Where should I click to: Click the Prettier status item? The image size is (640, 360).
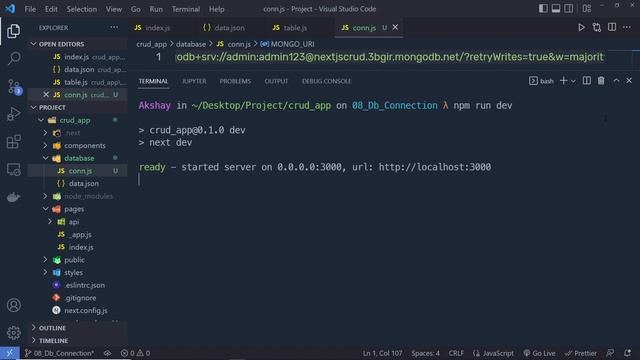coord(580,353)
